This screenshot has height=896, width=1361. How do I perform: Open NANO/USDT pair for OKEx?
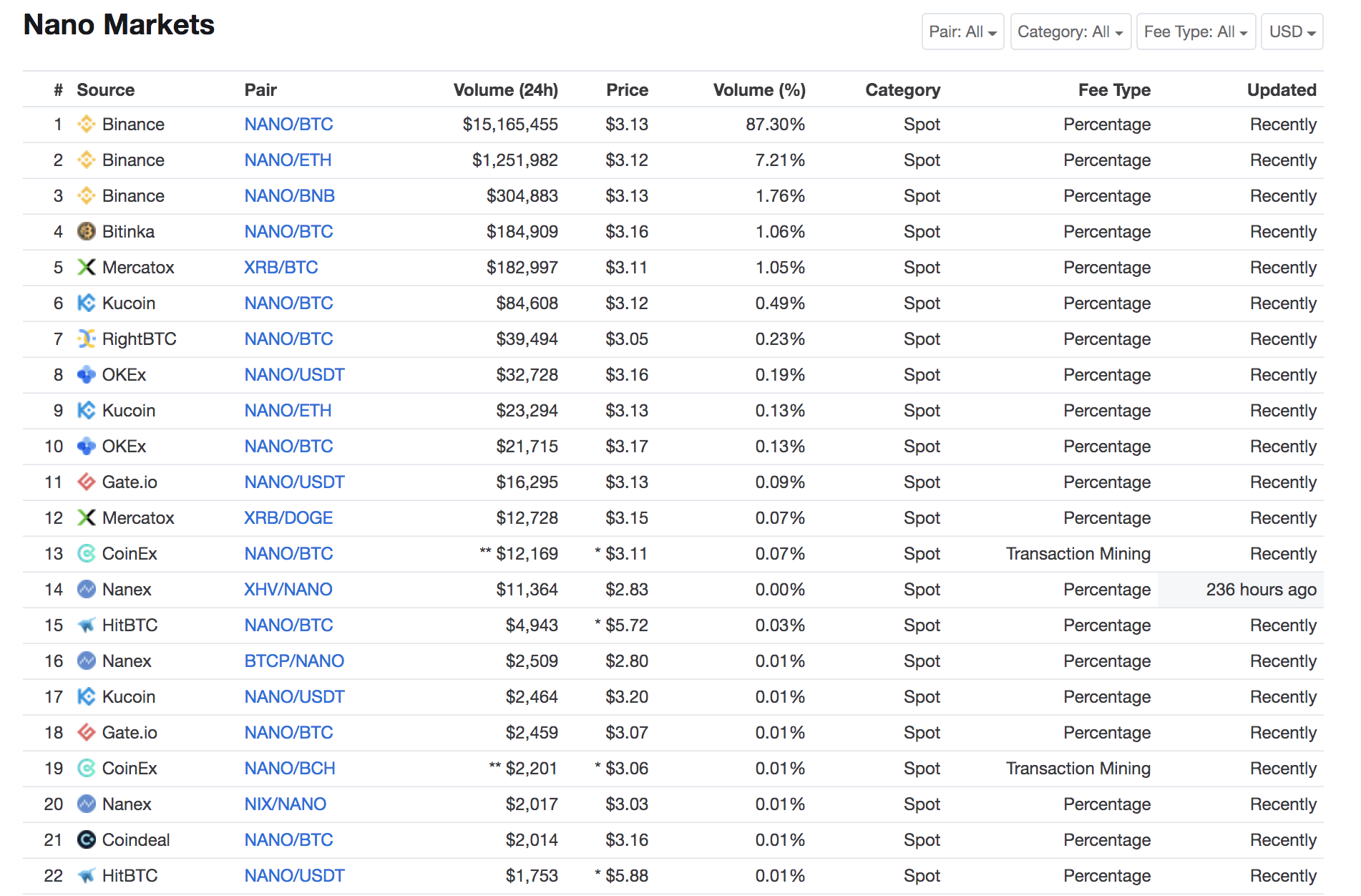tap(294, 375)
